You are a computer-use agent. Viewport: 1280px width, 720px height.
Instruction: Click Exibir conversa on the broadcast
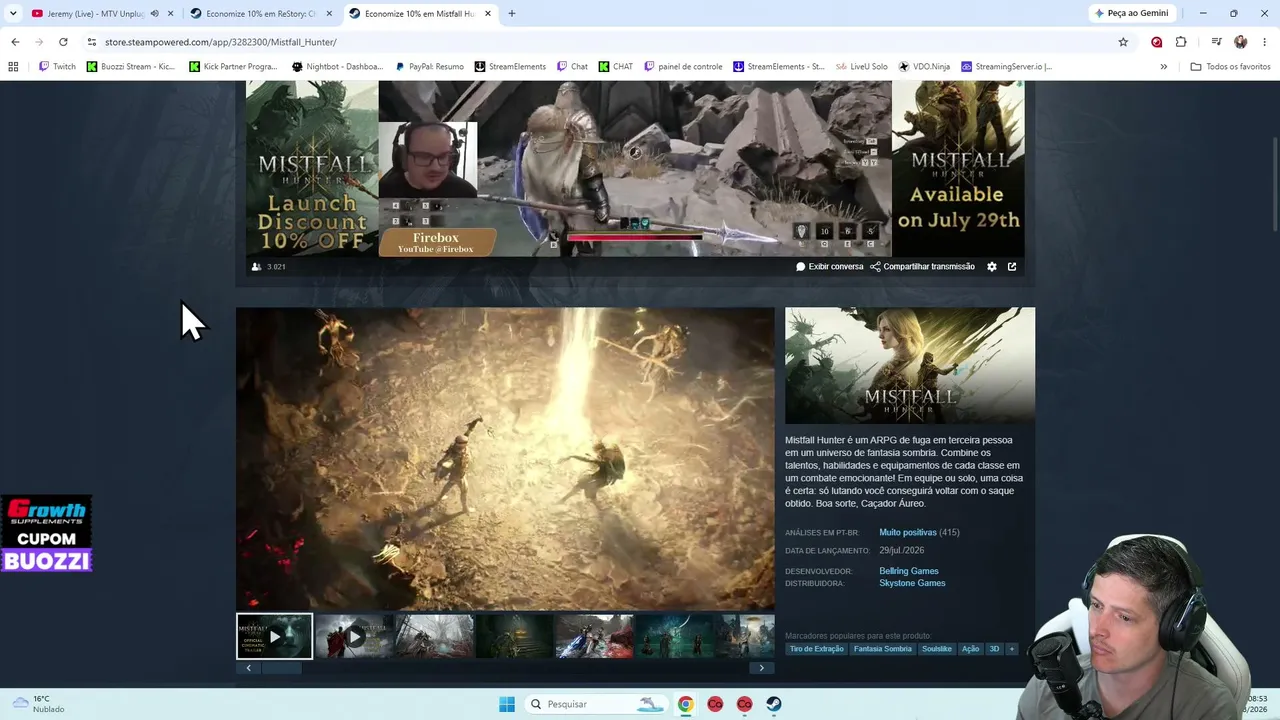click(x=829, y=267)
